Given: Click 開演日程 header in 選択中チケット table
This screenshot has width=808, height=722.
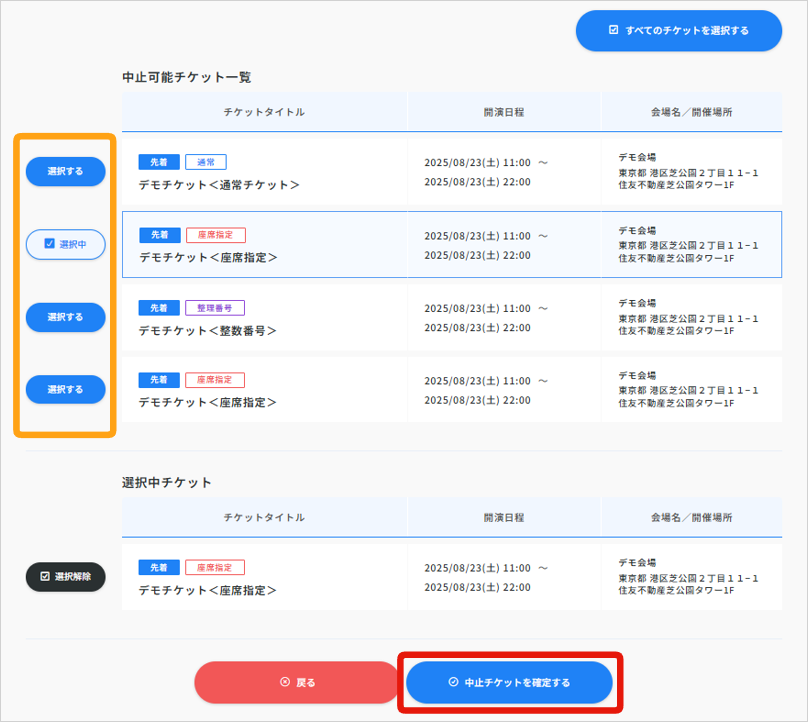Looking at the screenshot, I should (503, 518).
